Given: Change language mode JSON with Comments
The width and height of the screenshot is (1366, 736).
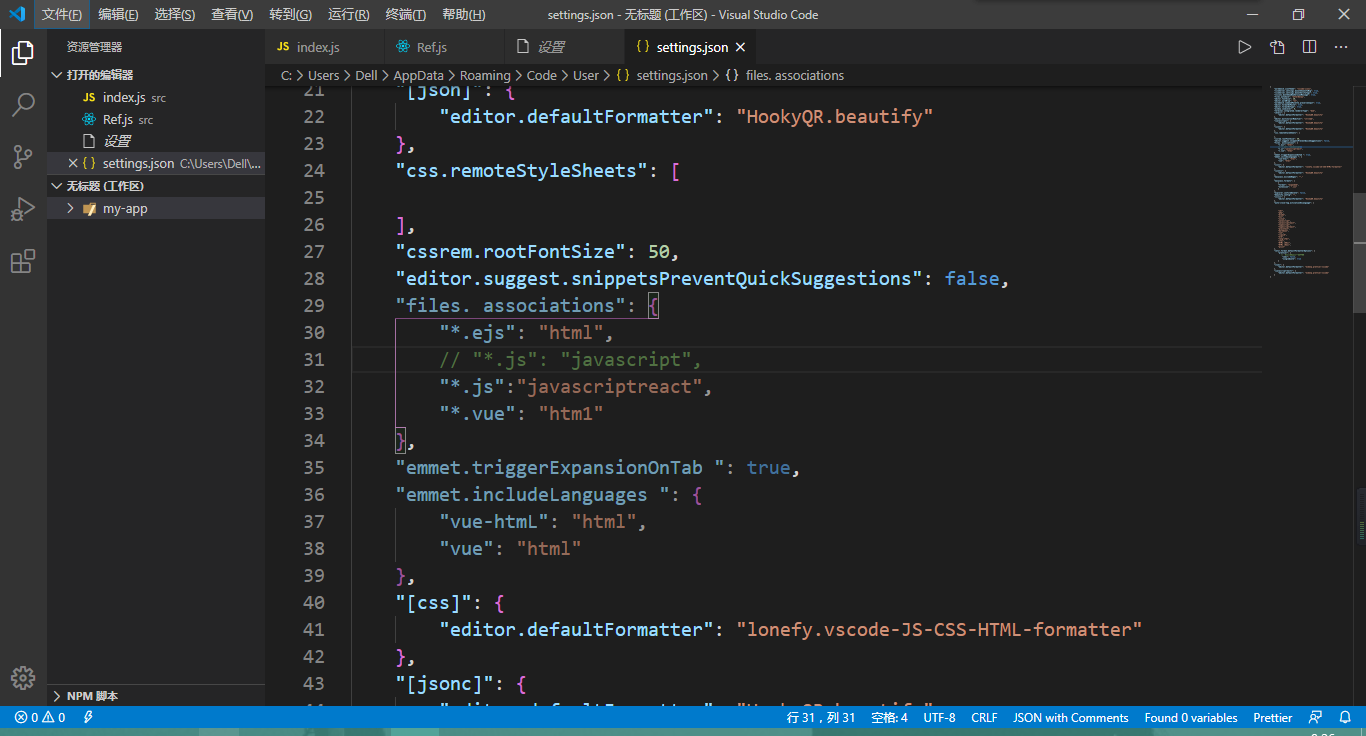Looking at the screenshot, I should (x=1070, y=718).
